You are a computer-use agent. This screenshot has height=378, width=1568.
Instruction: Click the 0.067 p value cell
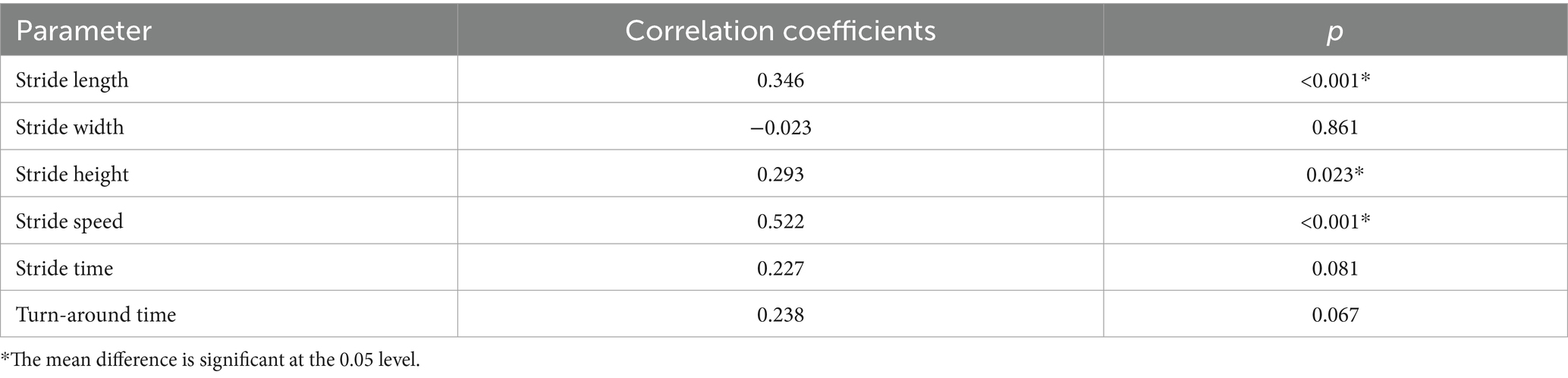1334,315
